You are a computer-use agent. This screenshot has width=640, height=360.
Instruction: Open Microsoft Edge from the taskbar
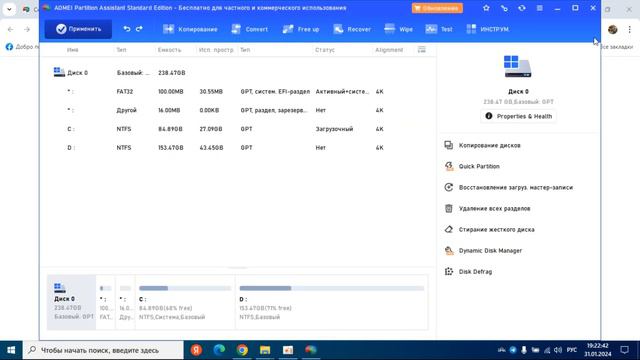(x=219, y=350)
